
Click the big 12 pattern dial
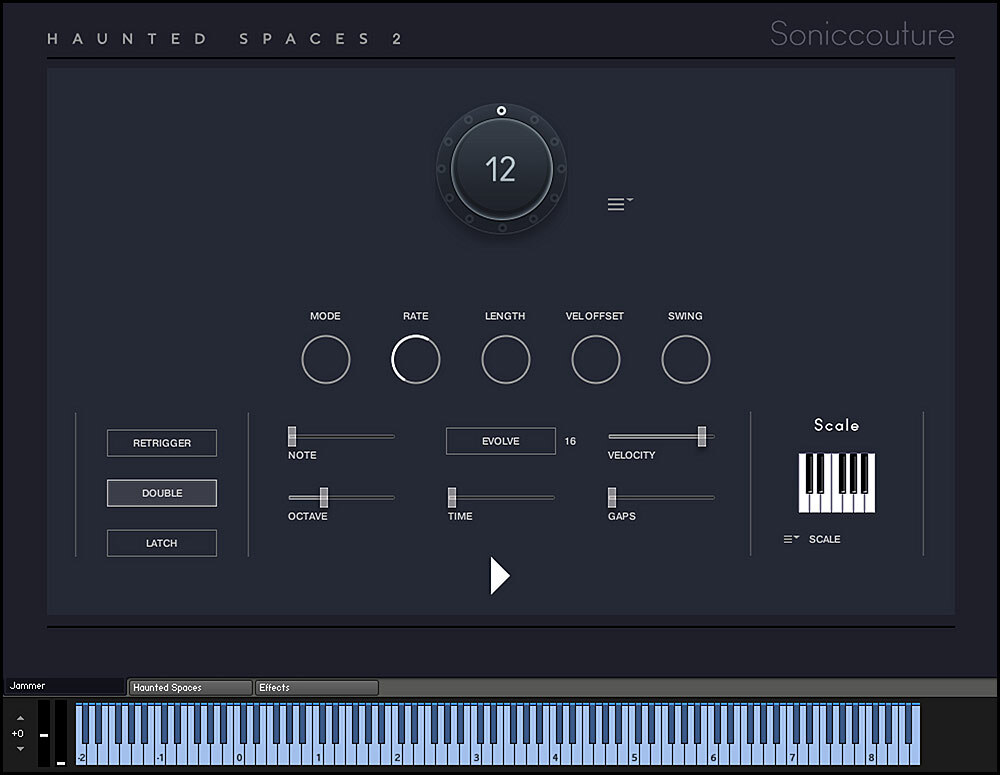click(x=501, y=170)
